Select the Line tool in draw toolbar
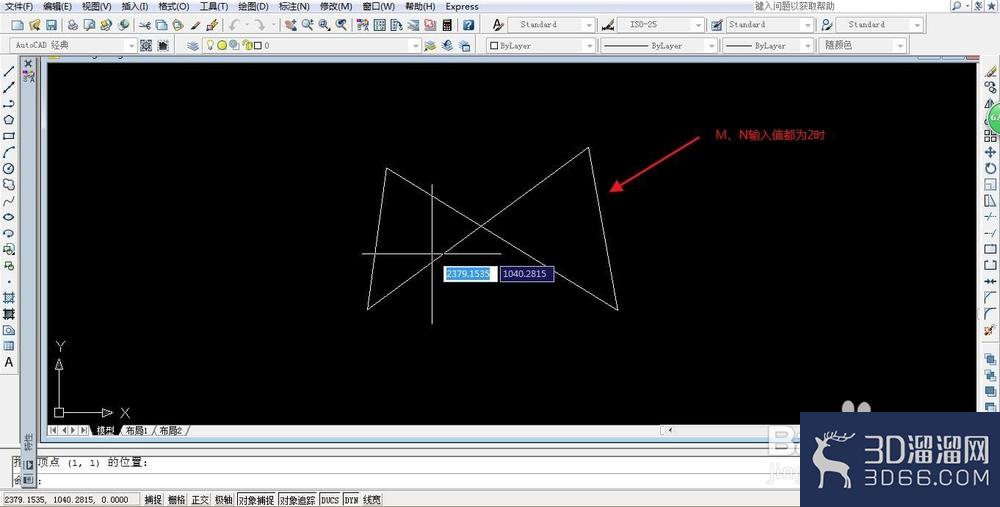Screen dimensions: 1000x507 click(8, 71)
